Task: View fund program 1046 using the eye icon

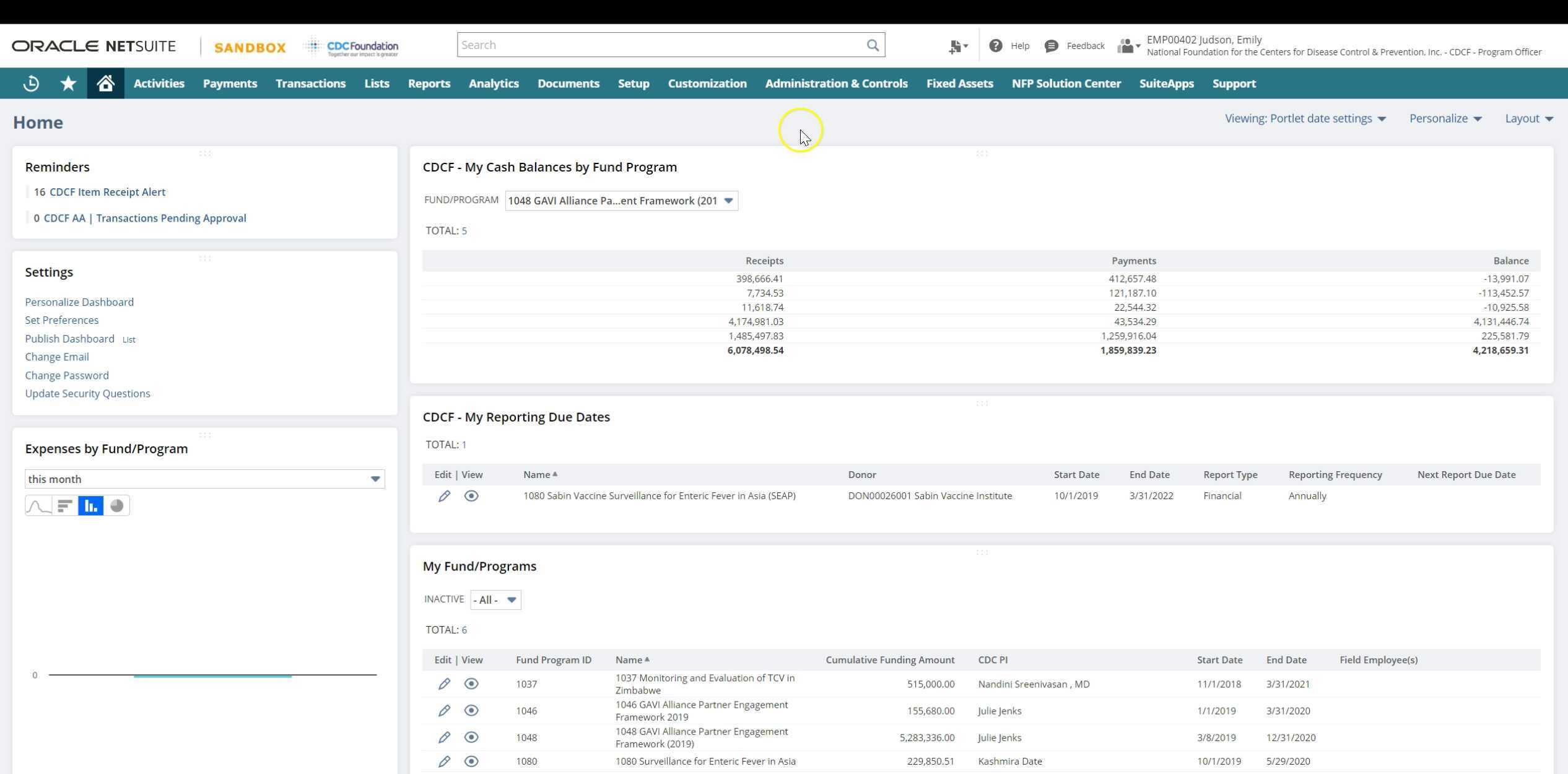Action: 471,710
